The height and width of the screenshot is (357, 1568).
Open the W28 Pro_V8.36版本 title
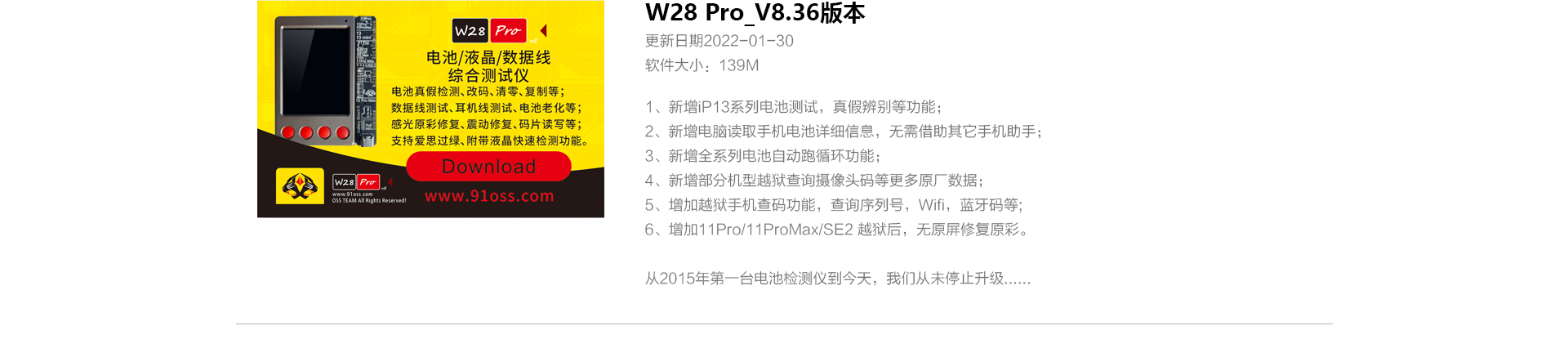[x=755, y=13]
